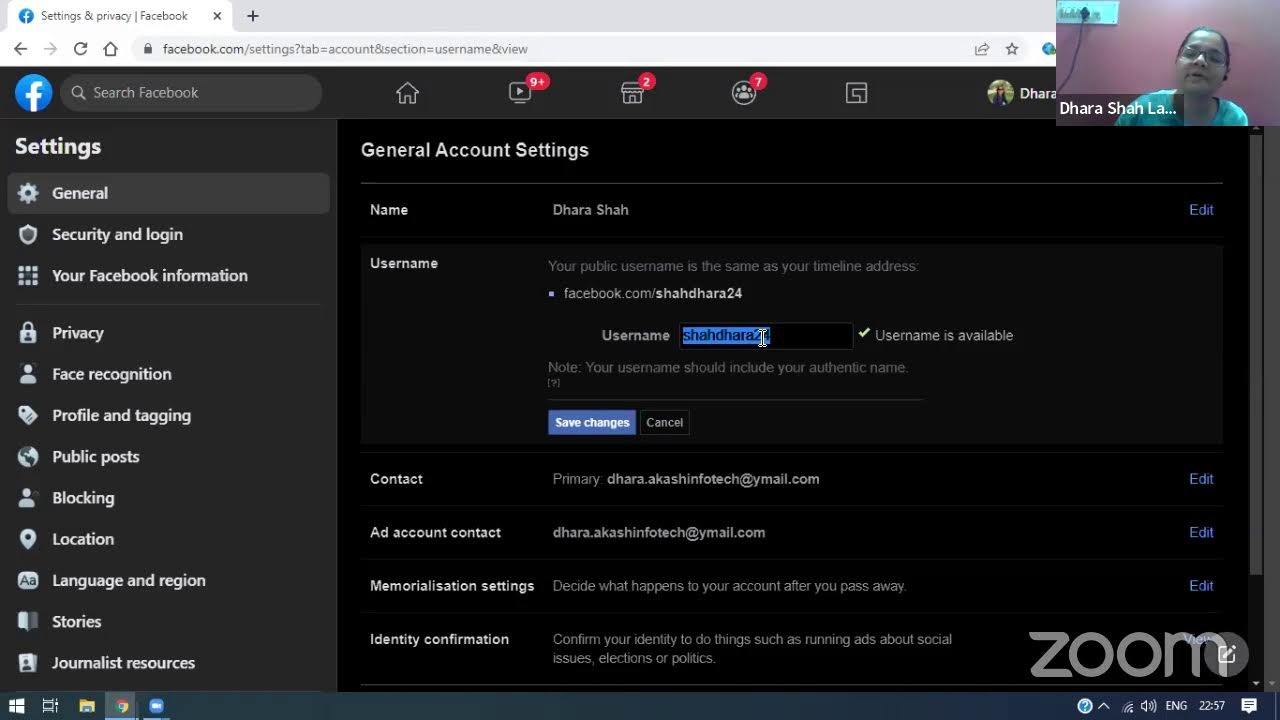Click the Save changes button

click(592, 422)
